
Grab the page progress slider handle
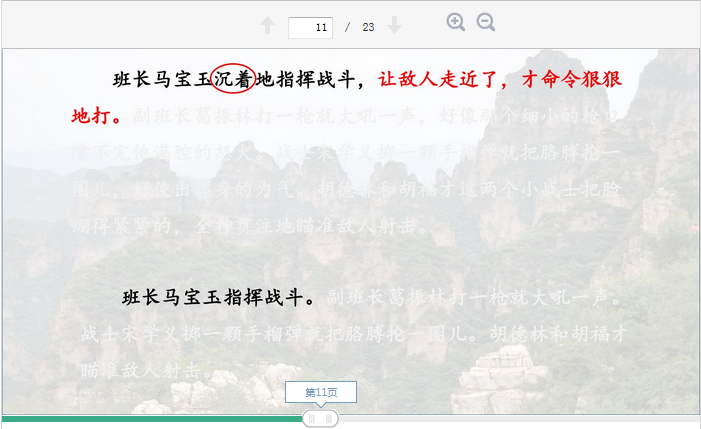(320, 419)
